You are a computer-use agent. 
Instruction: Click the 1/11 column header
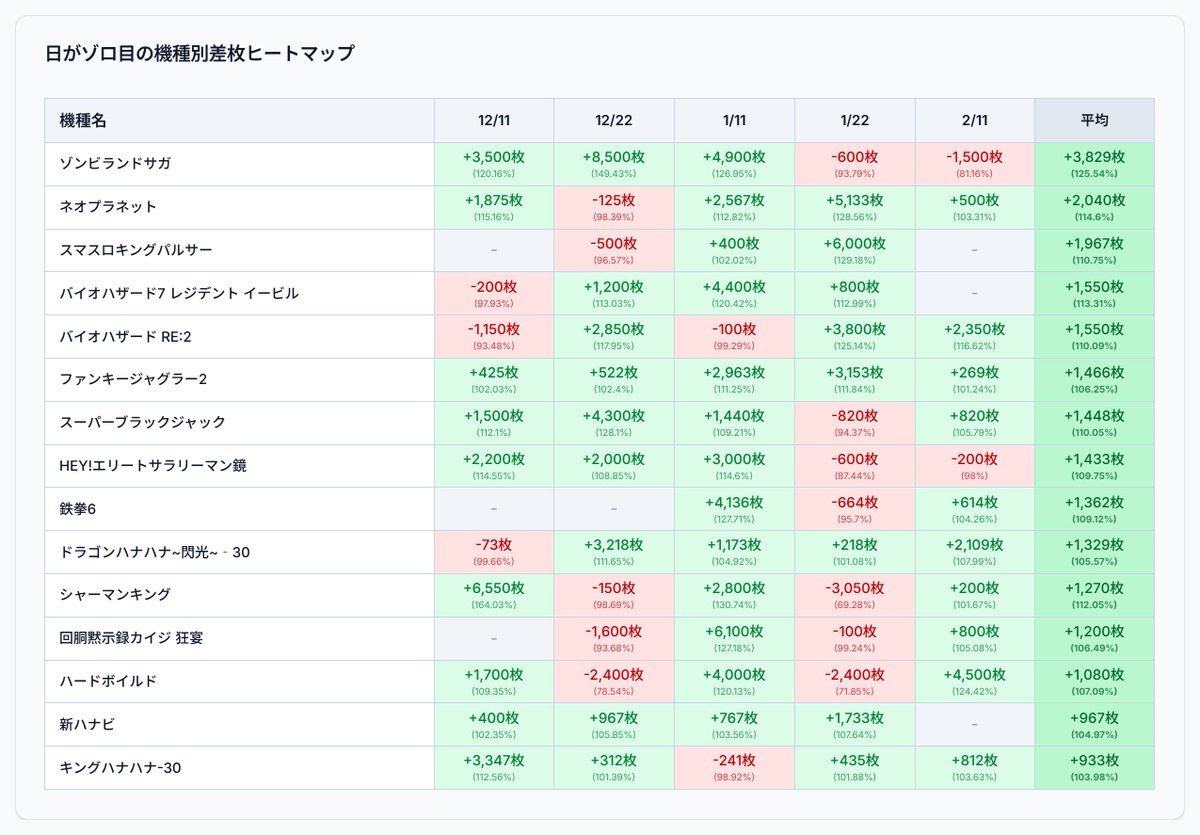click(734, 120)
